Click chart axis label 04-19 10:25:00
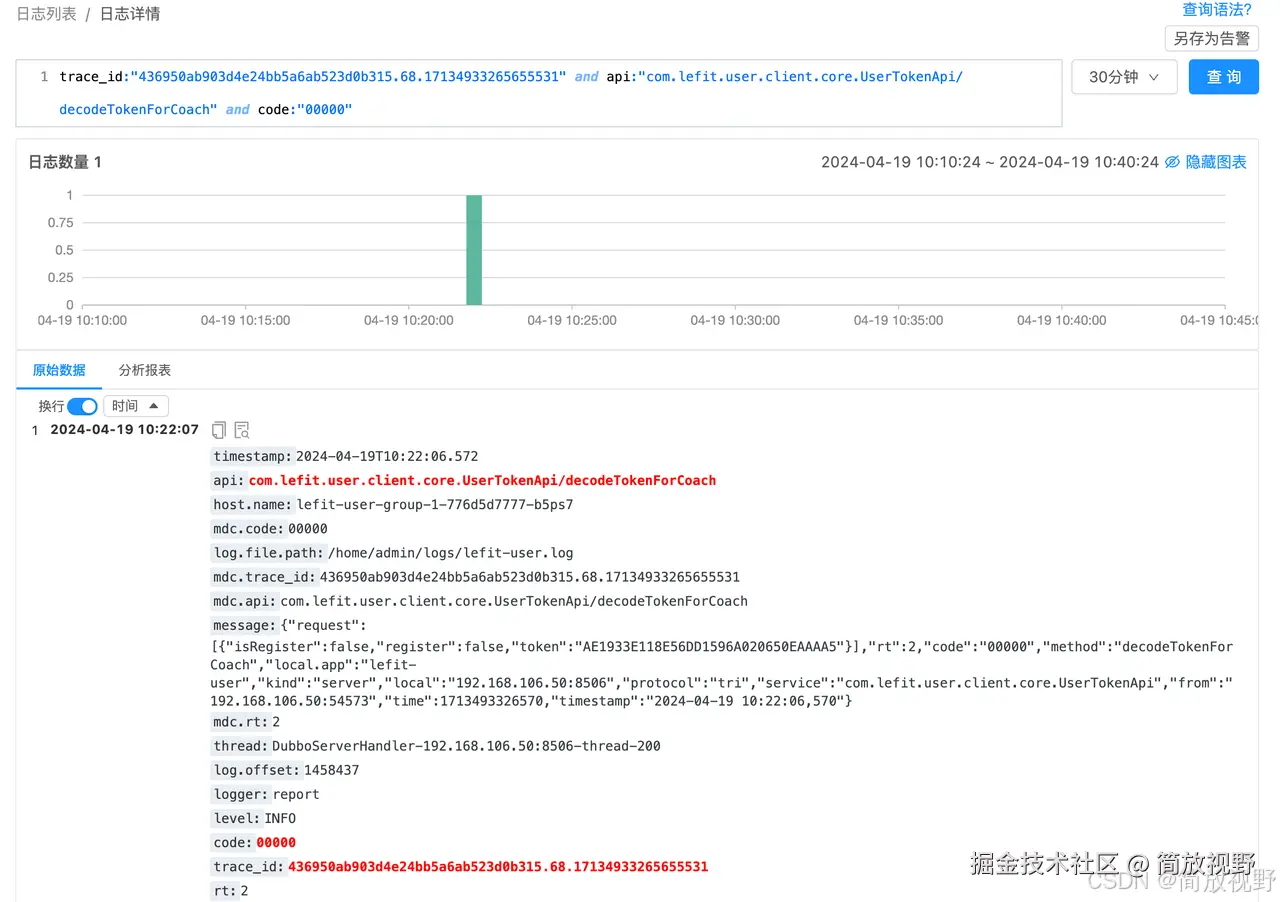This screenshot has width=1280, height=902. (x=572, y=320)
